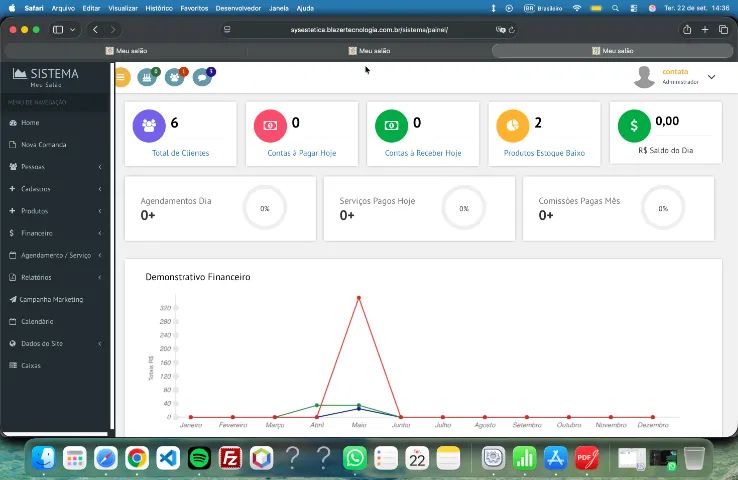Click the pink Contas à Pagar Hoje icon
The image size is (738, 480).
click(x=270, y=126)
